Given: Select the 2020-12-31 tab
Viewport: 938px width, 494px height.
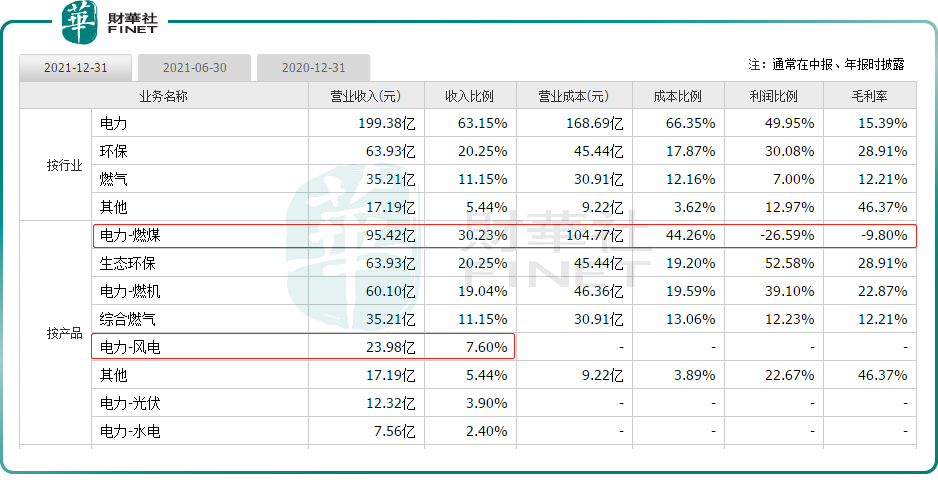Looking at the screenshot, I should (x=313, y=68).
